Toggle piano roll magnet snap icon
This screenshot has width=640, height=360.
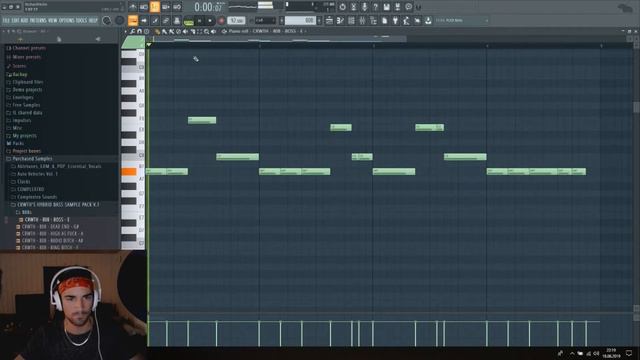click(x=139, y=31)
